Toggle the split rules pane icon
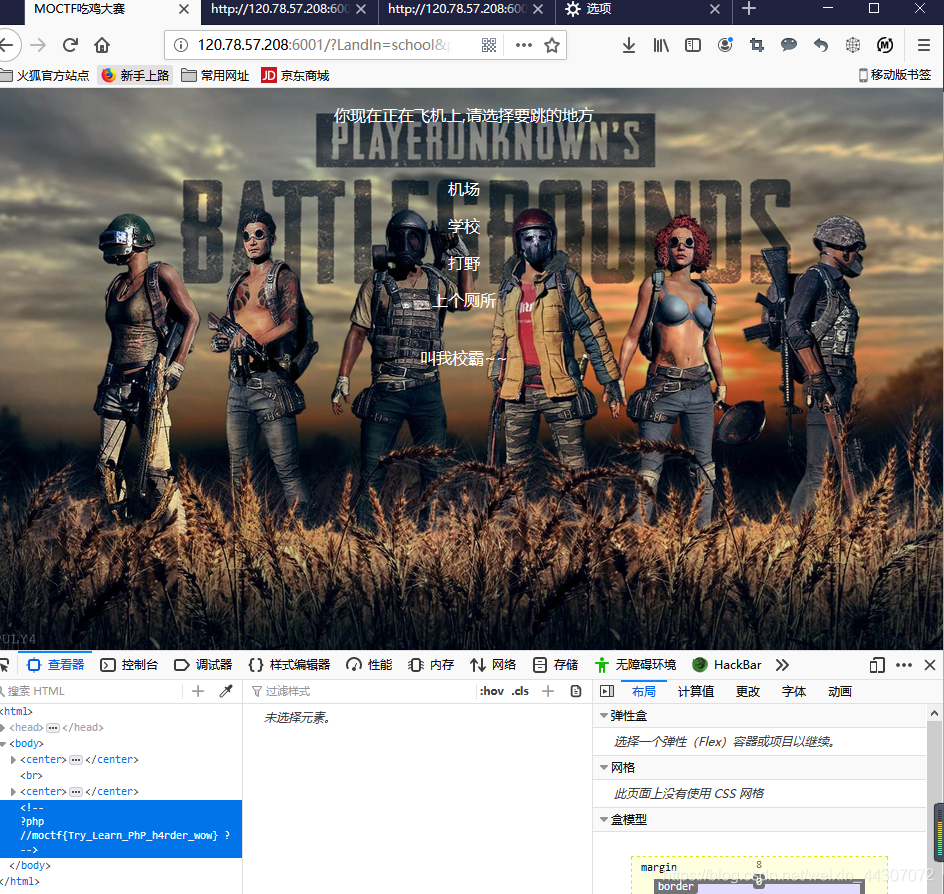This screenshot has width=944, height=894. [607, 691]
